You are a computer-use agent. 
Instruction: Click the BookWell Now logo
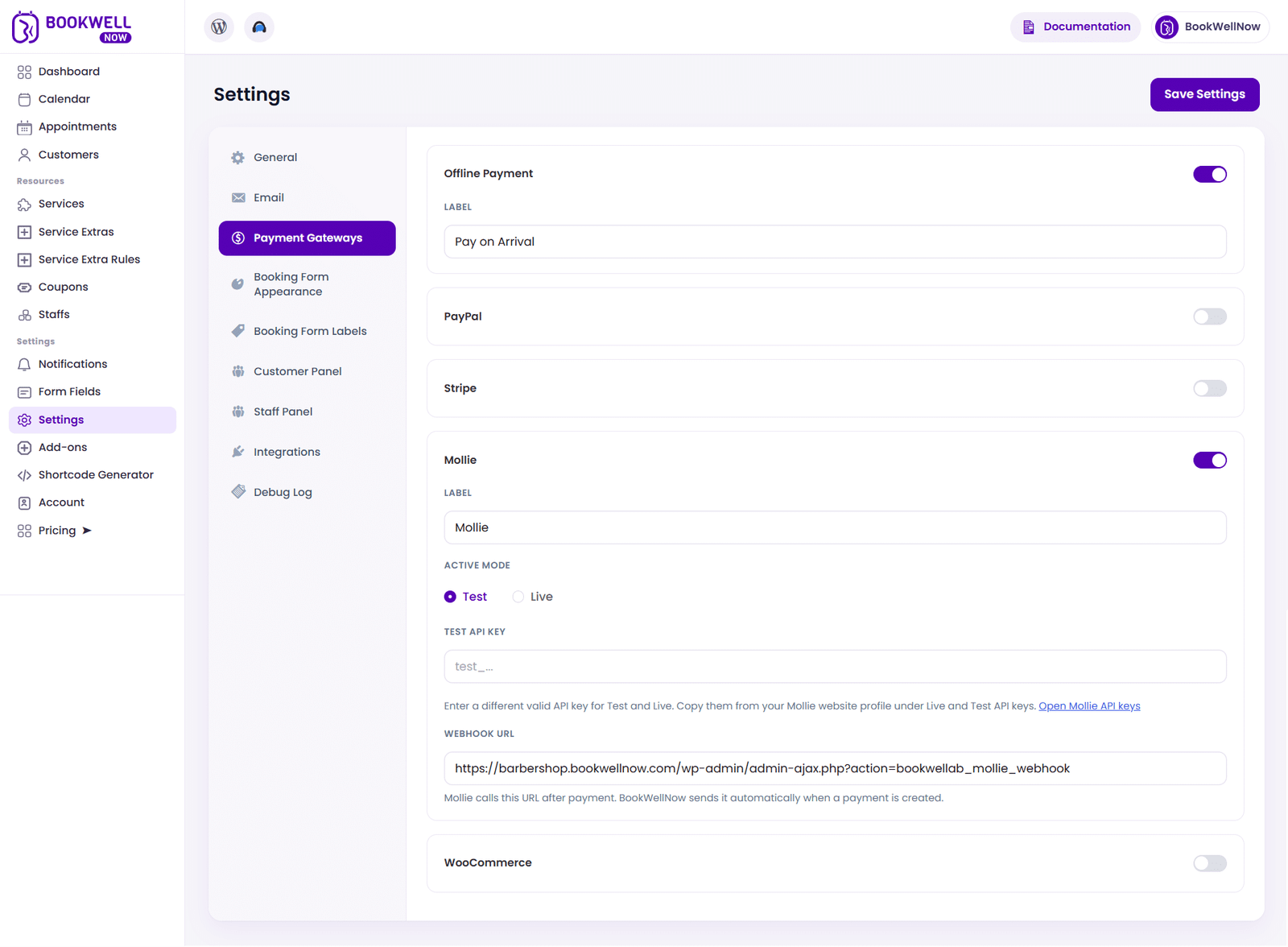[72, 27]
